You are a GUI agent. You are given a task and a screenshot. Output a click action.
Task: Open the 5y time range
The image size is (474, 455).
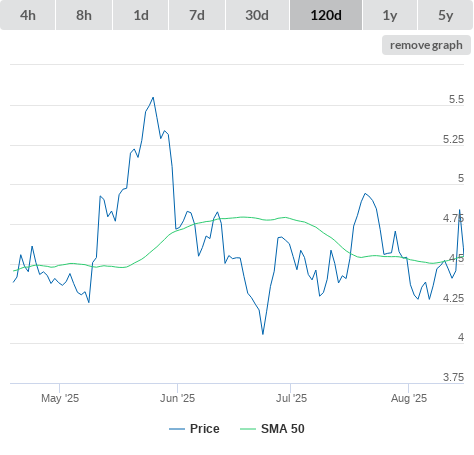point(446,15)
